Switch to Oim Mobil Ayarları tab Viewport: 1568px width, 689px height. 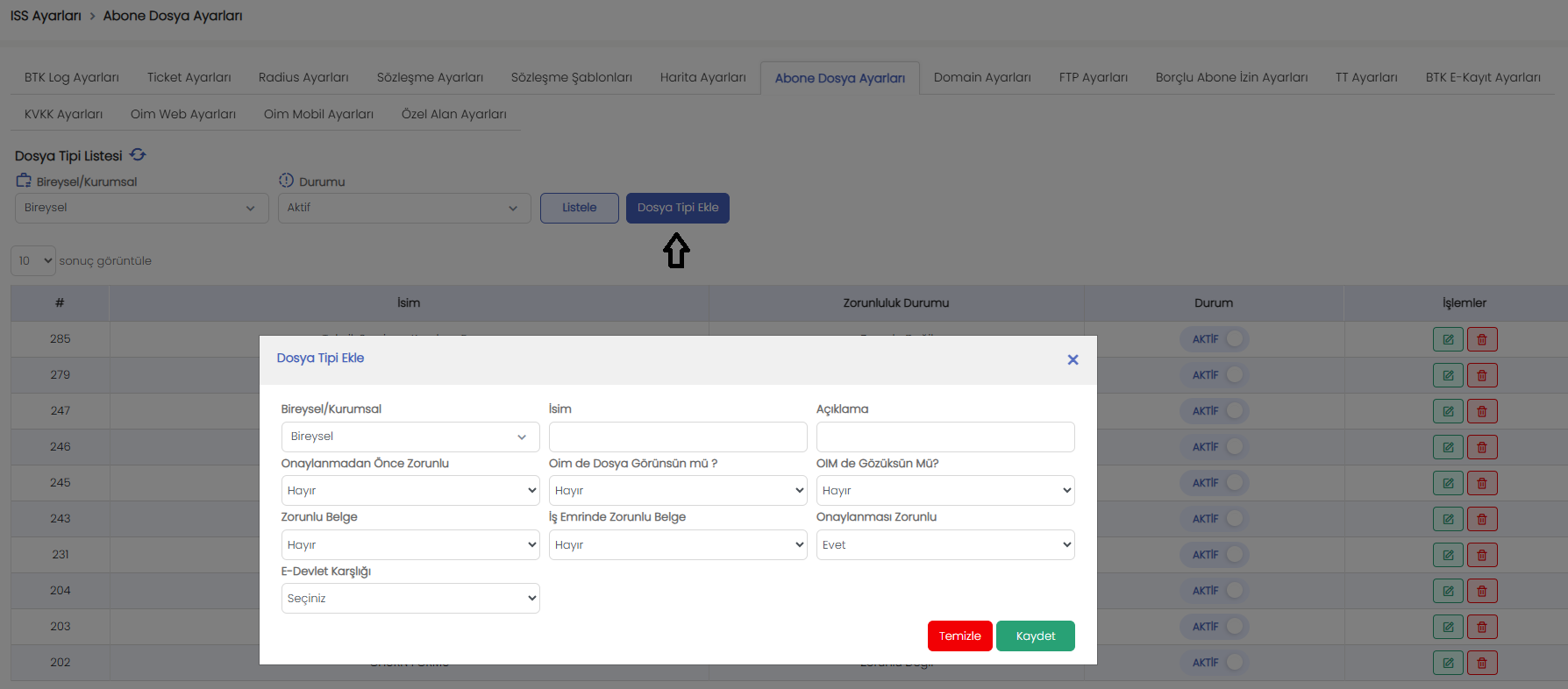pos(319,114)
